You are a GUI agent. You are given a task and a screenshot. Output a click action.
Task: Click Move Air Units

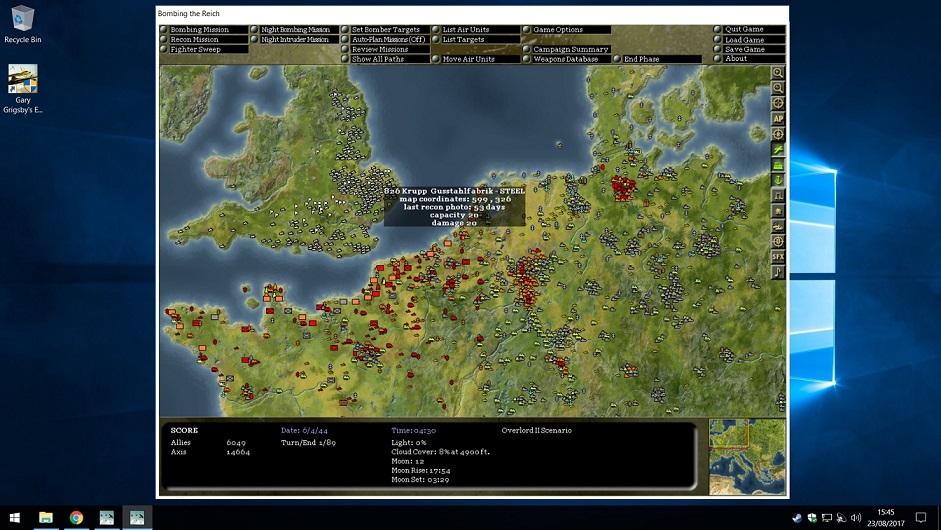click(x=476, y=59)
